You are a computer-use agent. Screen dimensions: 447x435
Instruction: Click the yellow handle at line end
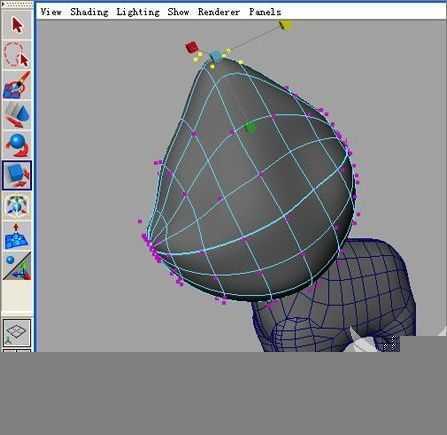pos(285,25)
